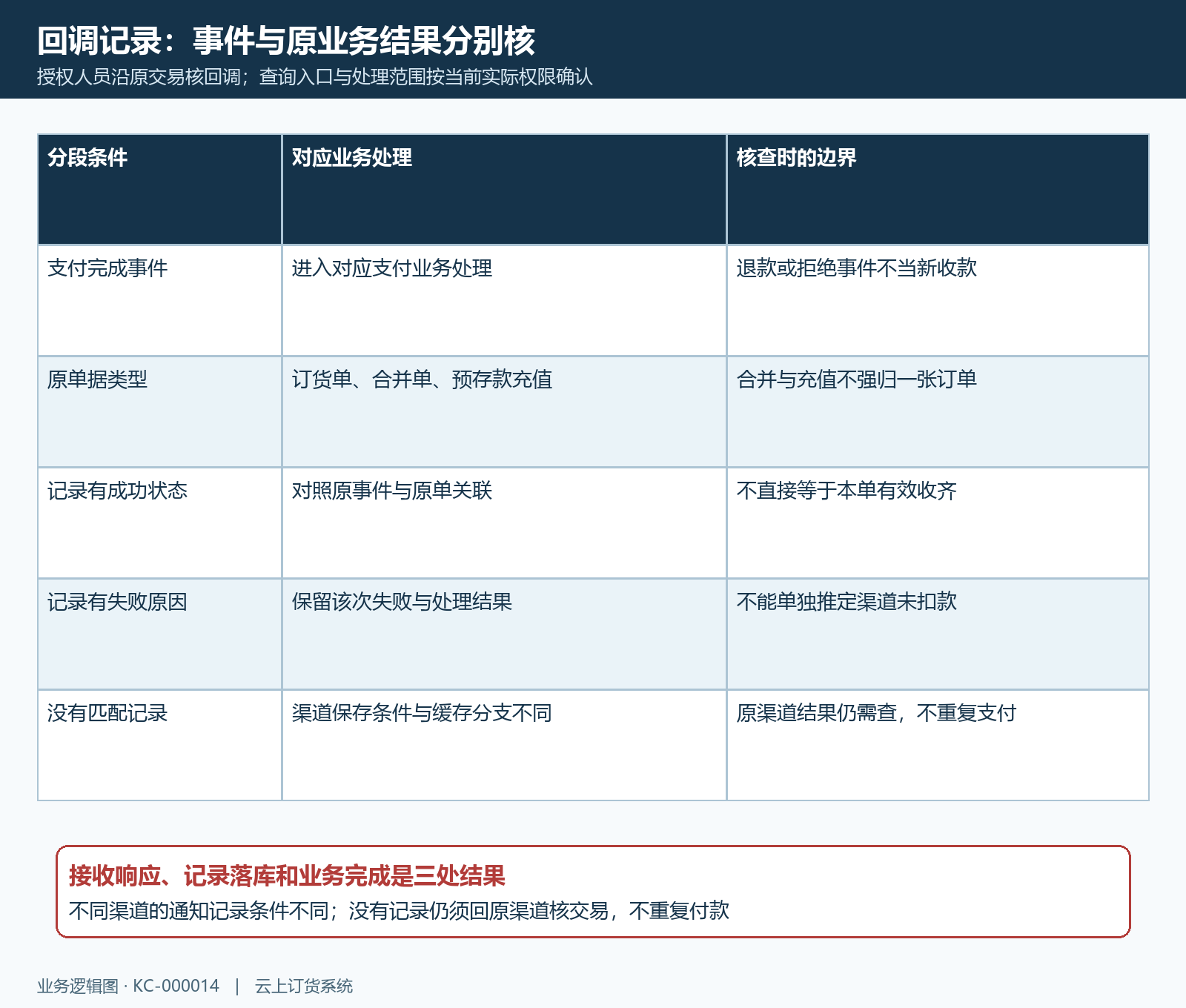Select the cell 退款或拒绝事件不当新收款
Screen dimensions: 1186x1008
pyautogui.click(x=938, y=300)
